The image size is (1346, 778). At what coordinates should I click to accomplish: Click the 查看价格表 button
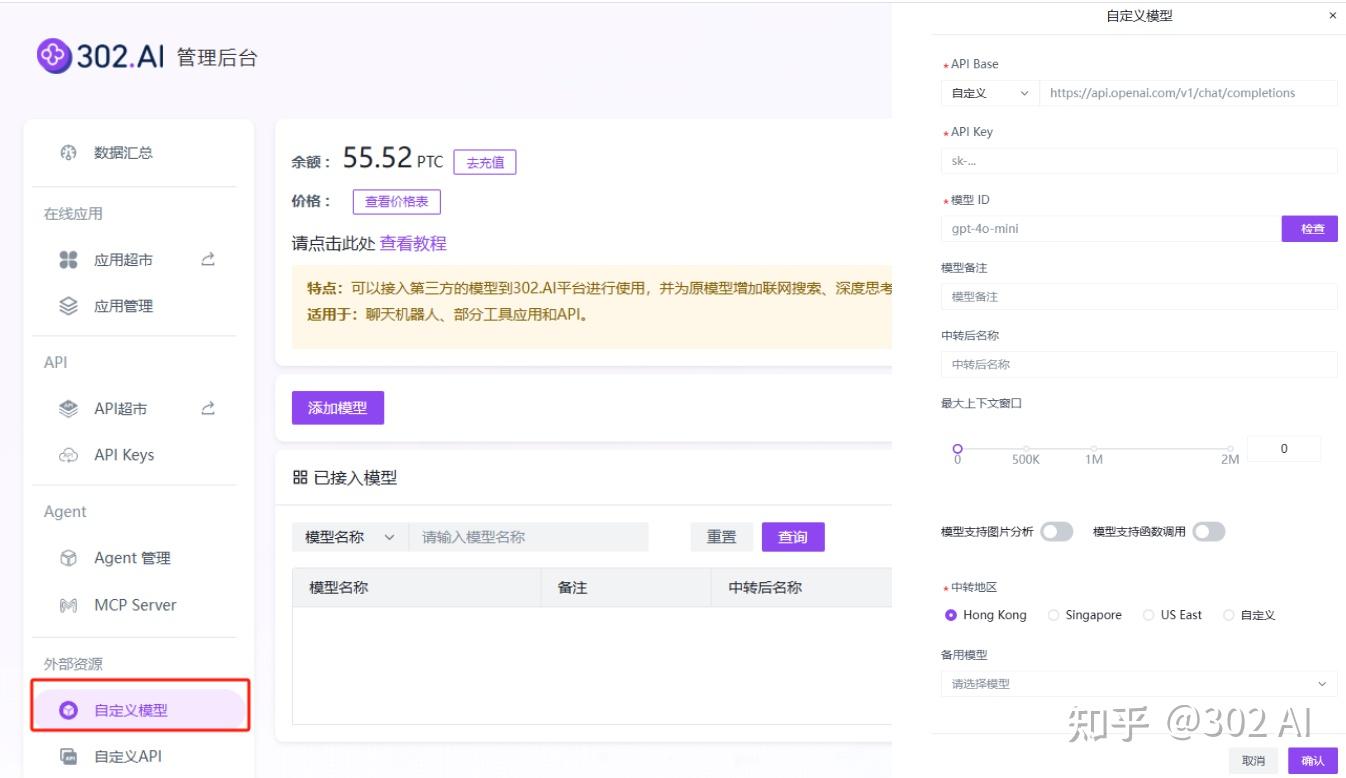pyautogui.click(x=397, y=202)
